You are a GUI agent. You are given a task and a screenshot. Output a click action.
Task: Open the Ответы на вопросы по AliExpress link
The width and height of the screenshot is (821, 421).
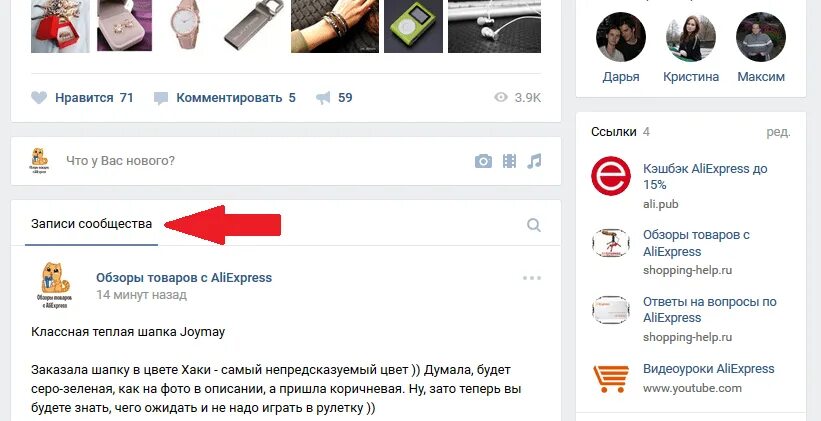tap(709, 309)
